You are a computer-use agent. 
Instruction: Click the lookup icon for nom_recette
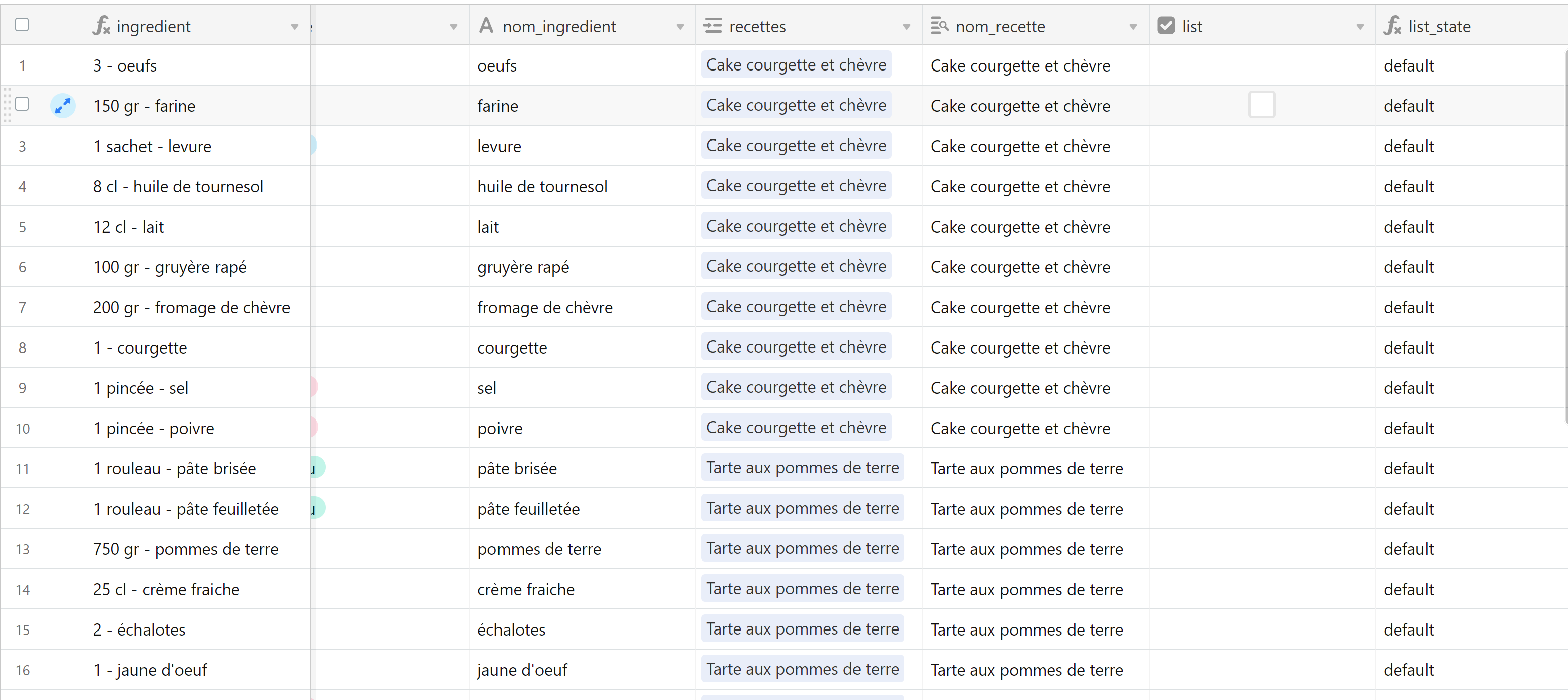coord(939,26)
